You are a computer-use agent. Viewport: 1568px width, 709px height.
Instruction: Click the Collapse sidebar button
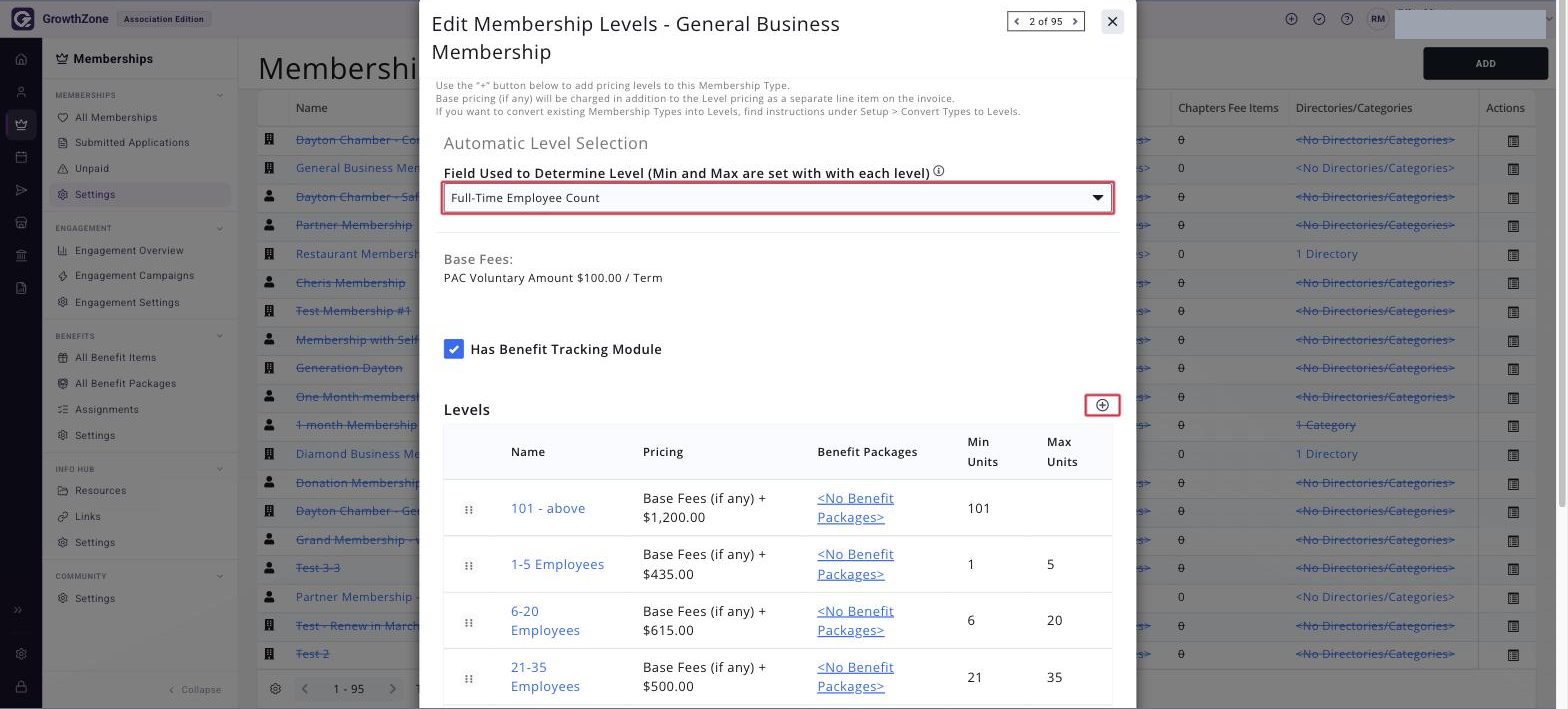click(195, 690)
